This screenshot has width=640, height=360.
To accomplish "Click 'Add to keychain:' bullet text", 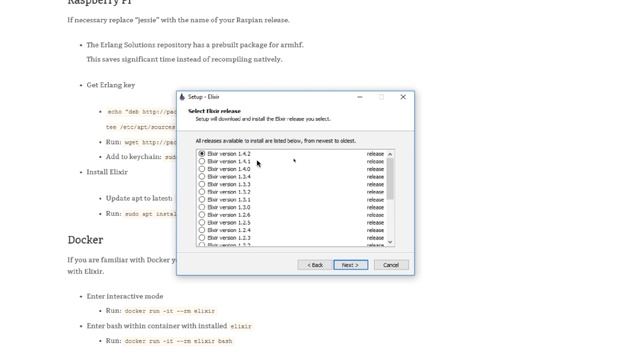I will 133,157.
